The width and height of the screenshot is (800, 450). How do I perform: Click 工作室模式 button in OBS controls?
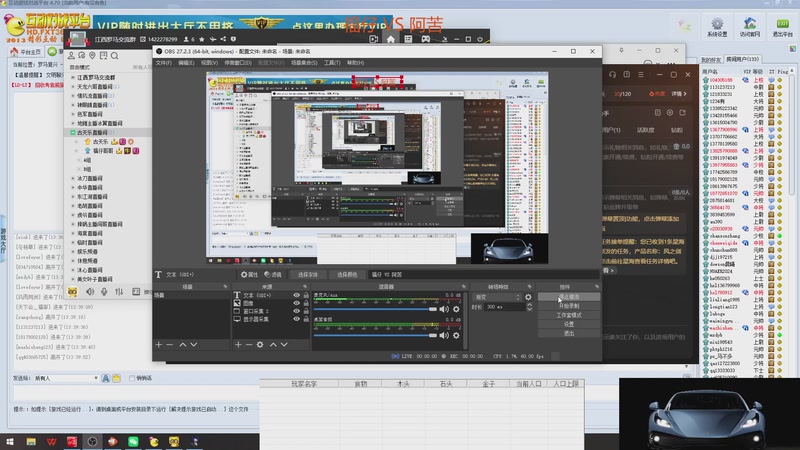(x=569, y=315)
